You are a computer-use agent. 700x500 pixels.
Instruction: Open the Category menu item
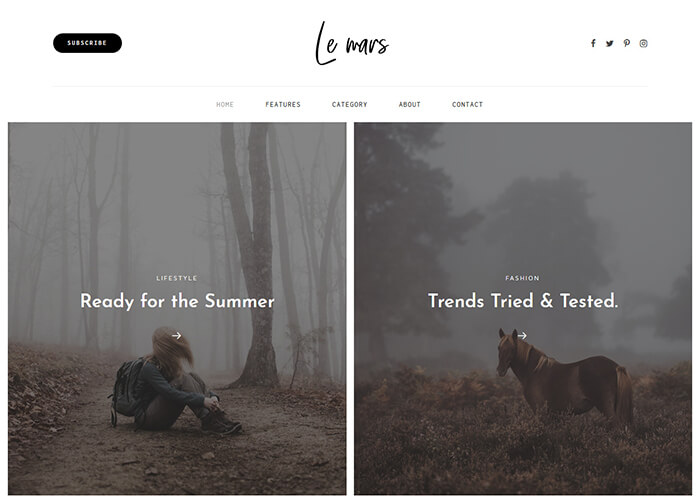[x=350, y=104]
